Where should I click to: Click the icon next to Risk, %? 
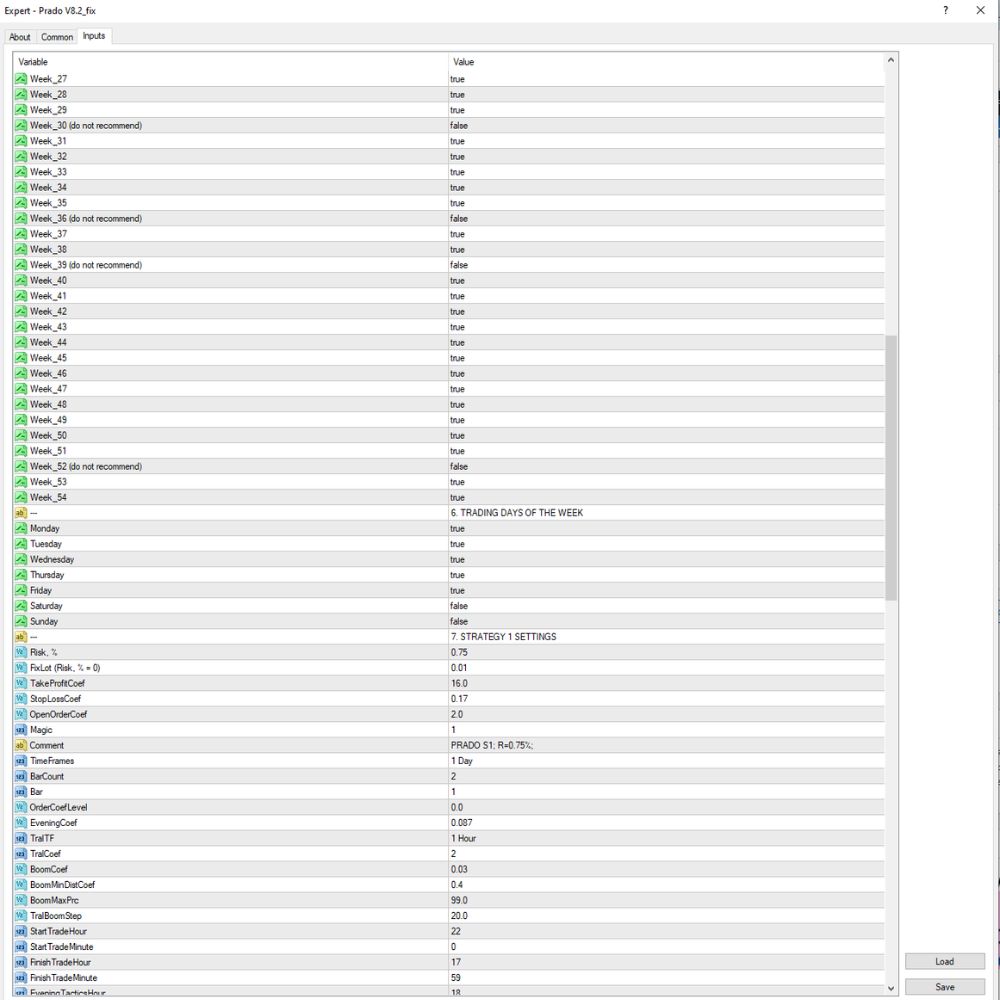coord(20,652)
